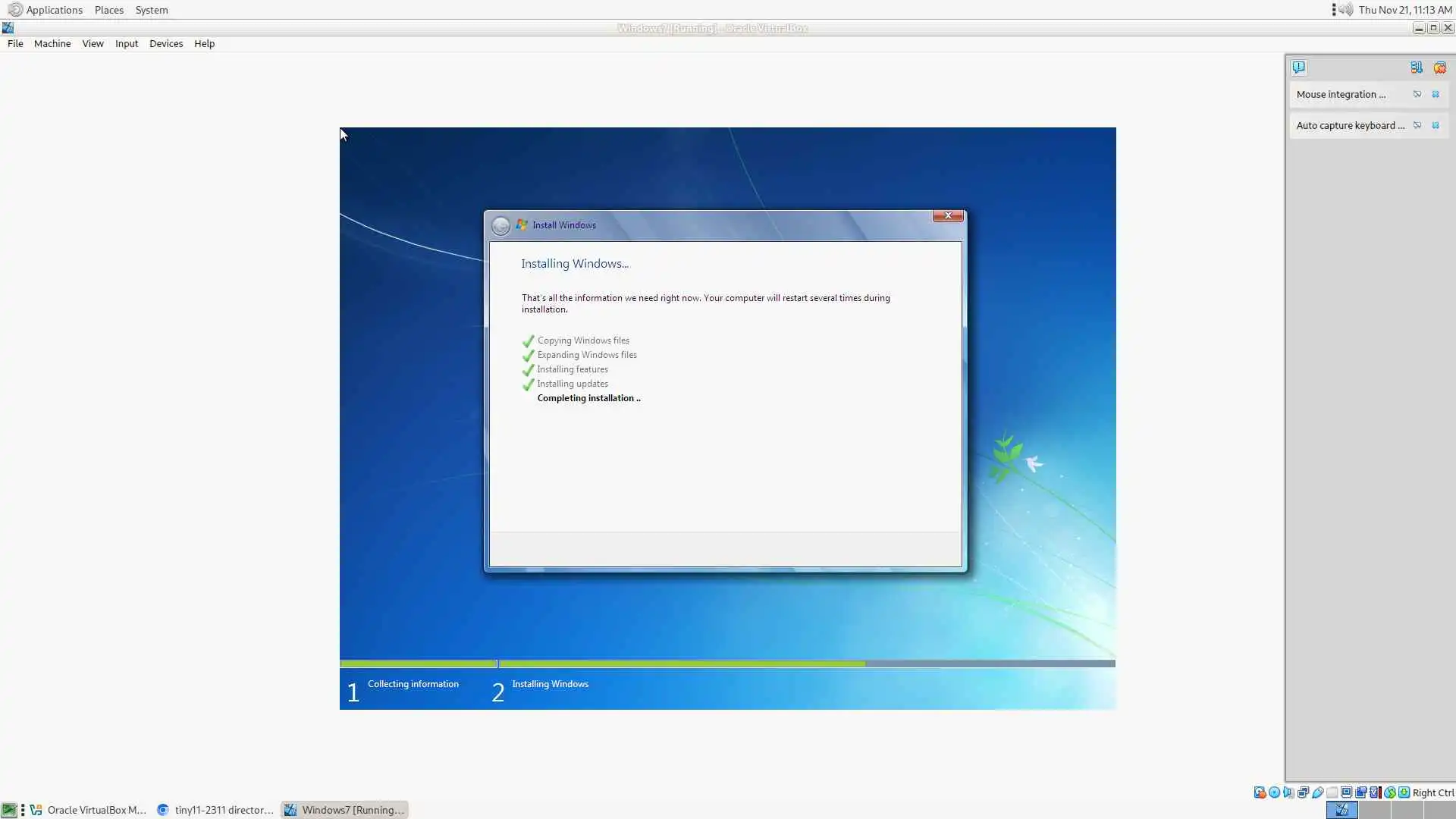Open the Machine menu
The width and height of the screenshot is (1456, 819).
click(x=52, y=44)
